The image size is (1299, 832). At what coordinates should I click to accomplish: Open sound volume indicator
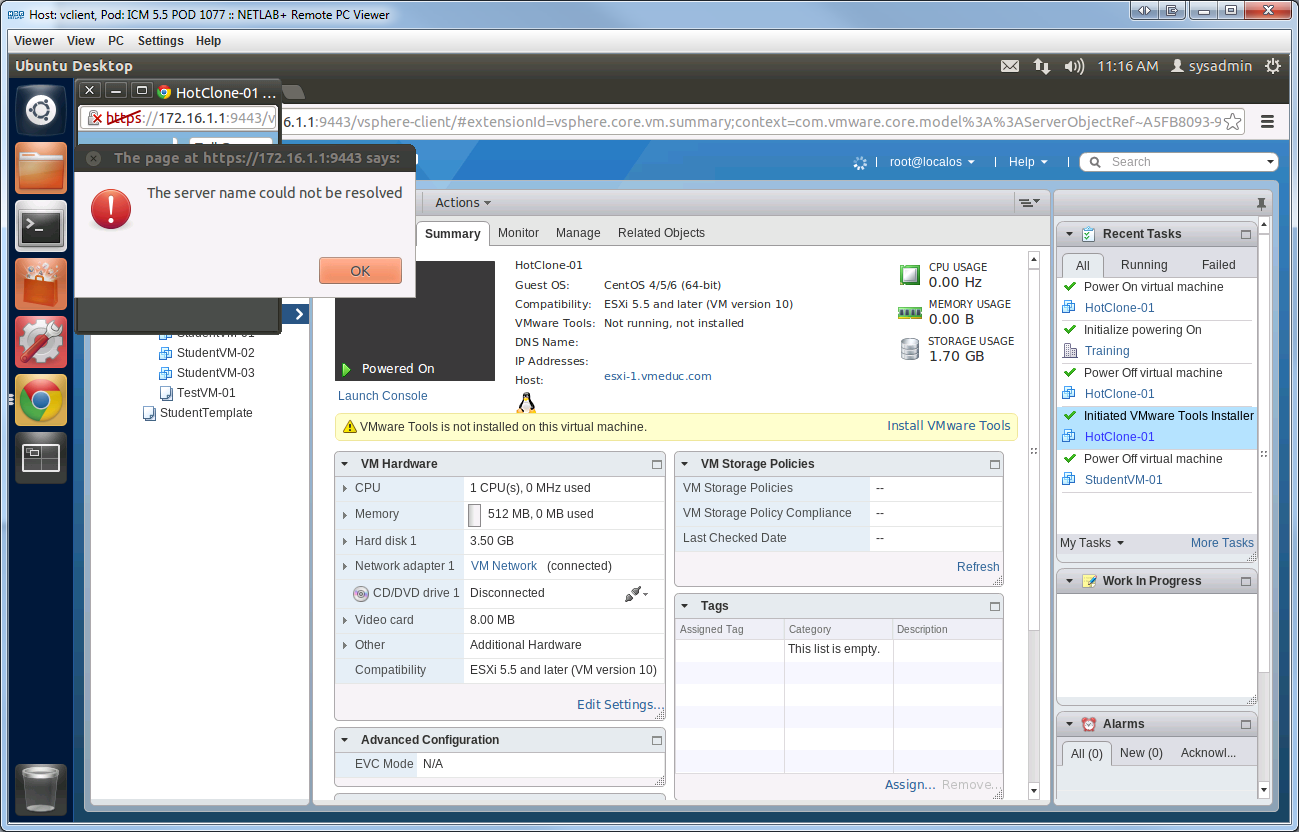point(1074,66)
